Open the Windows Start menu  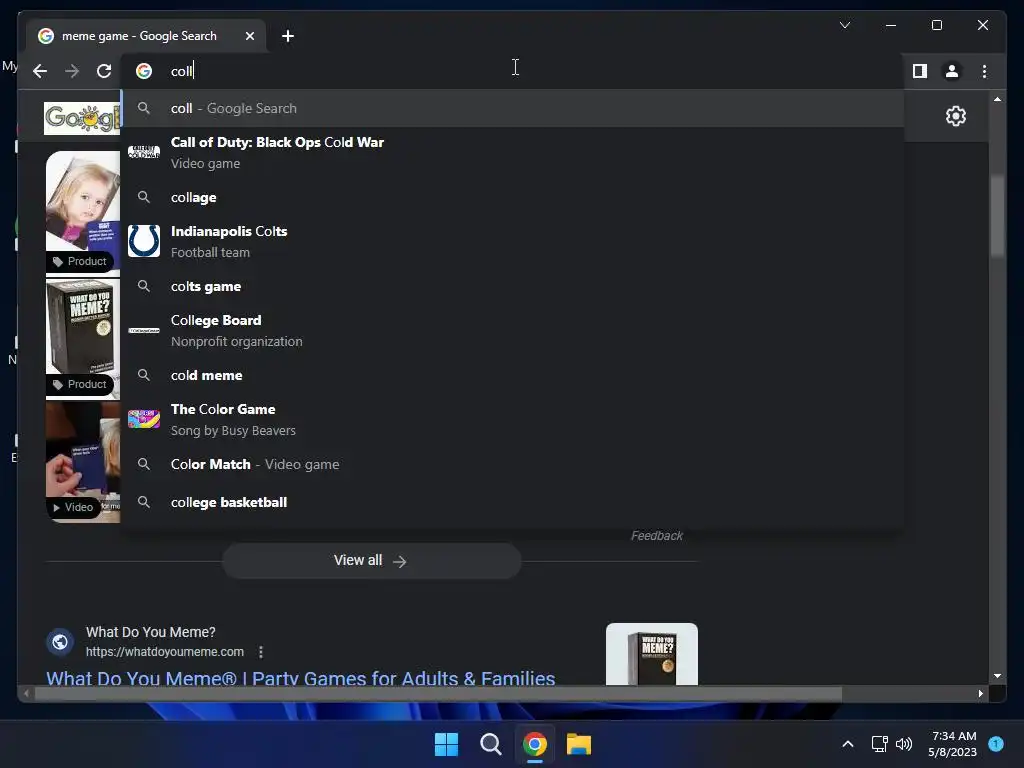click(447, 744)
